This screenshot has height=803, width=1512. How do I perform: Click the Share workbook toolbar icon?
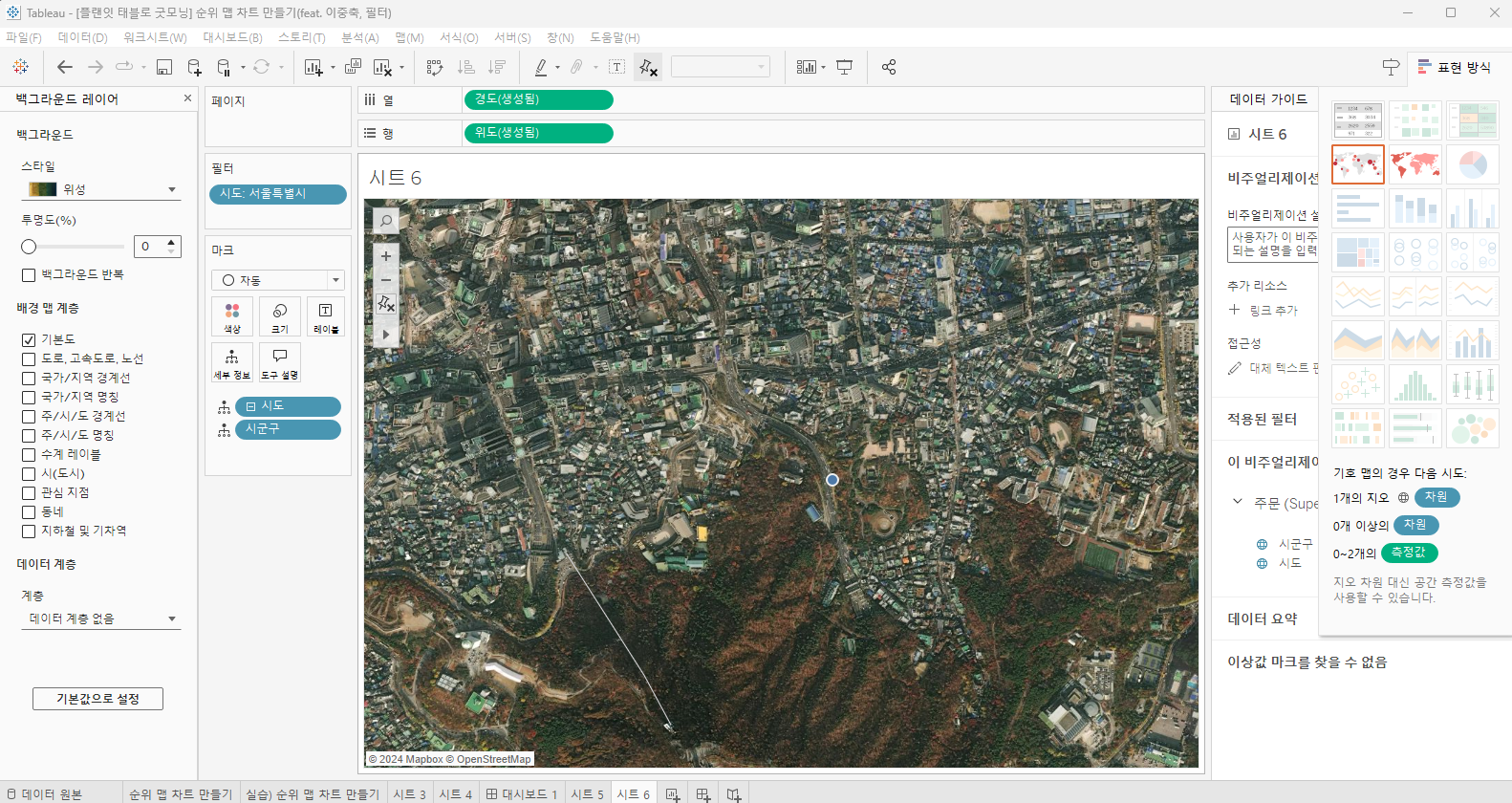pyautogui.click(x=889, y=67)
